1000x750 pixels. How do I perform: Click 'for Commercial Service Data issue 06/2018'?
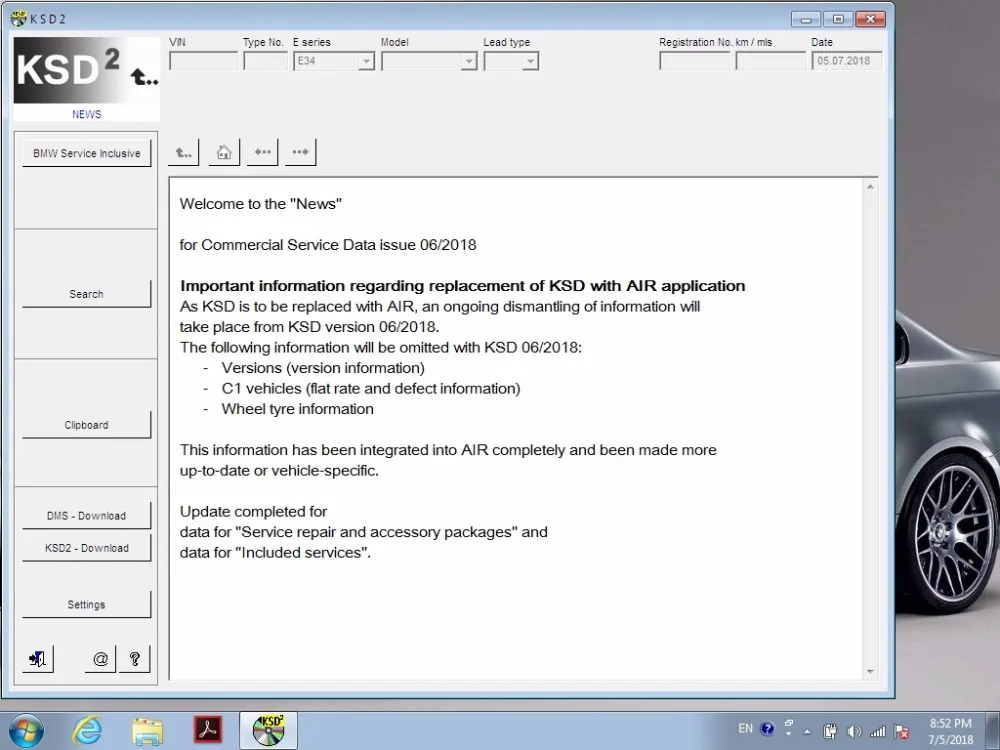point(328,245)
